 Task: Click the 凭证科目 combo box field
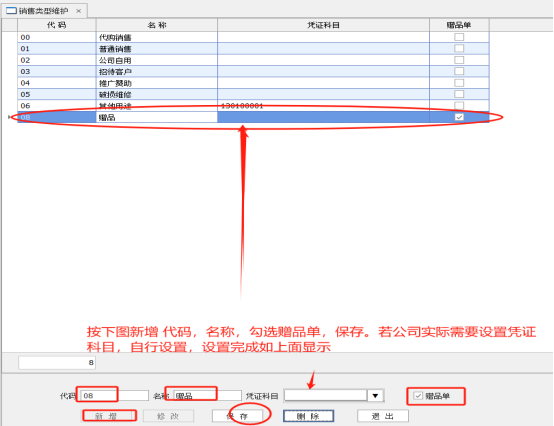coord(326,396)
